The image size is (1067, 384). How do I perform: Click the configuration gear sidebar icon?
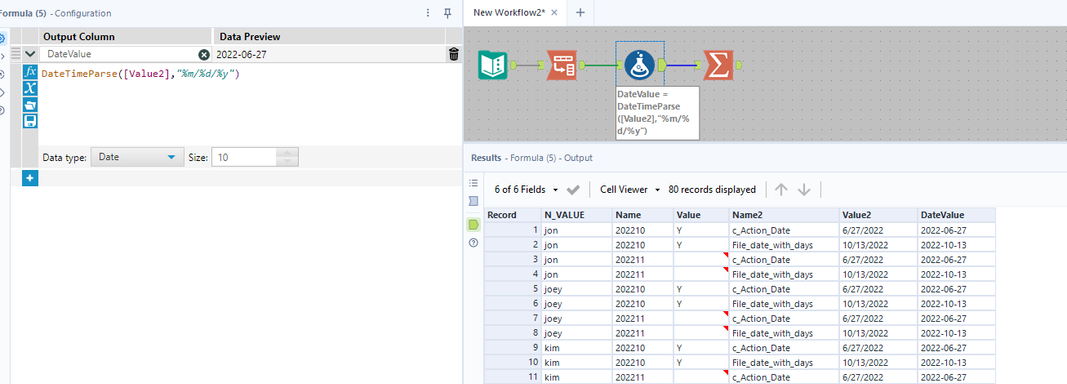coord(2,38)
